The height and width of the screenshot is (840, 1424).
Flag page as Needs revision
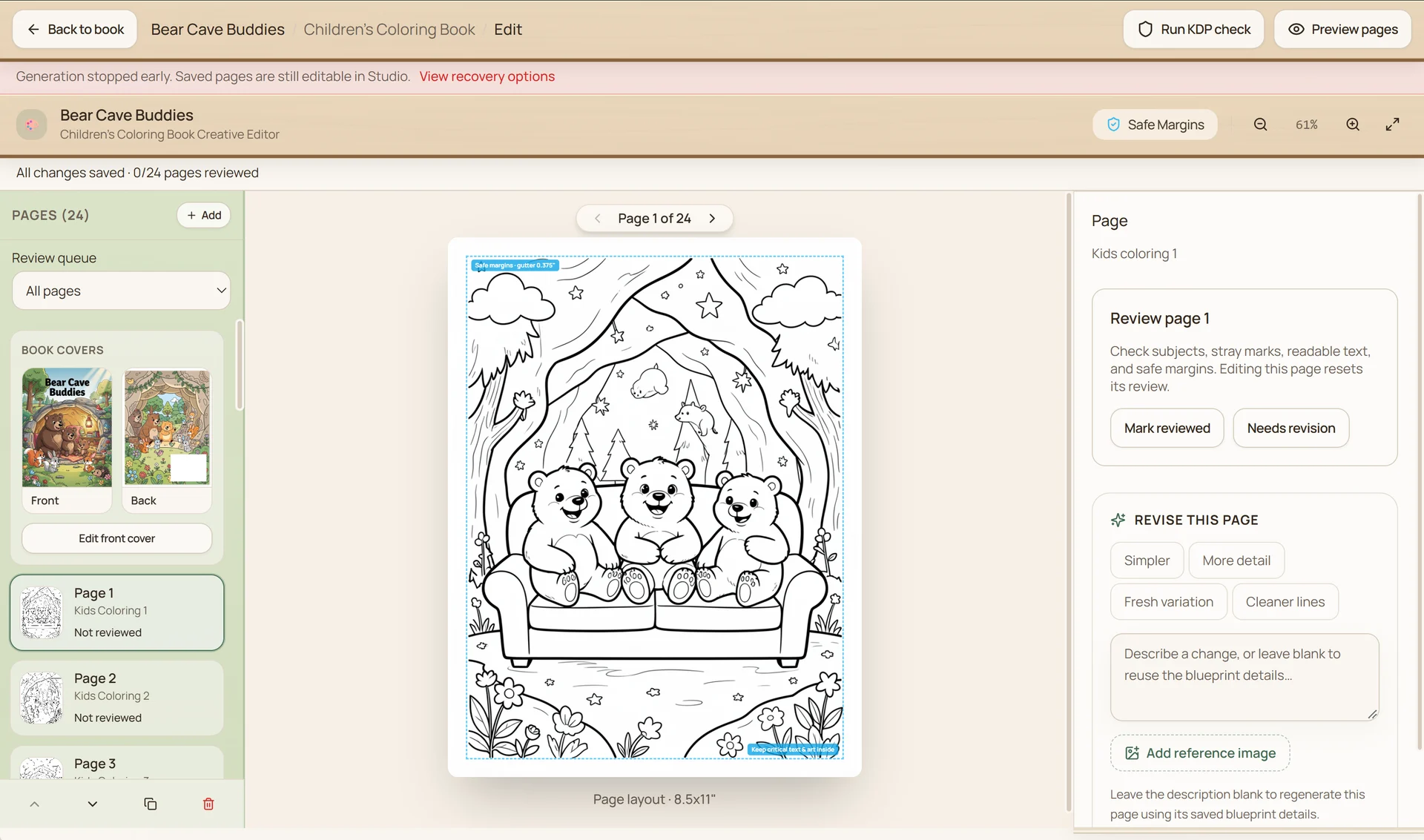pos(1290,428)
